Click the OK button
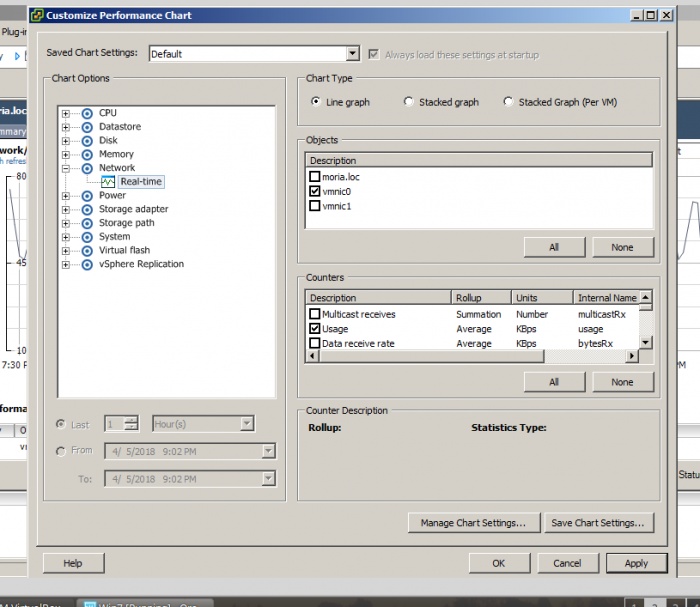700x607 pixels. tap(499, 563)
